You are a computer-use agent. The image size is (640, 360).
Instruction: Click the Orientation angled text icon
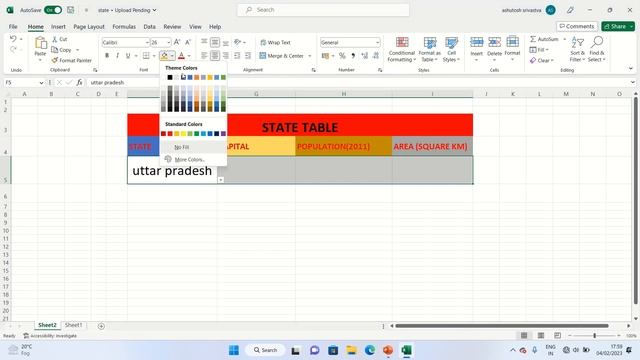point(238,42)
